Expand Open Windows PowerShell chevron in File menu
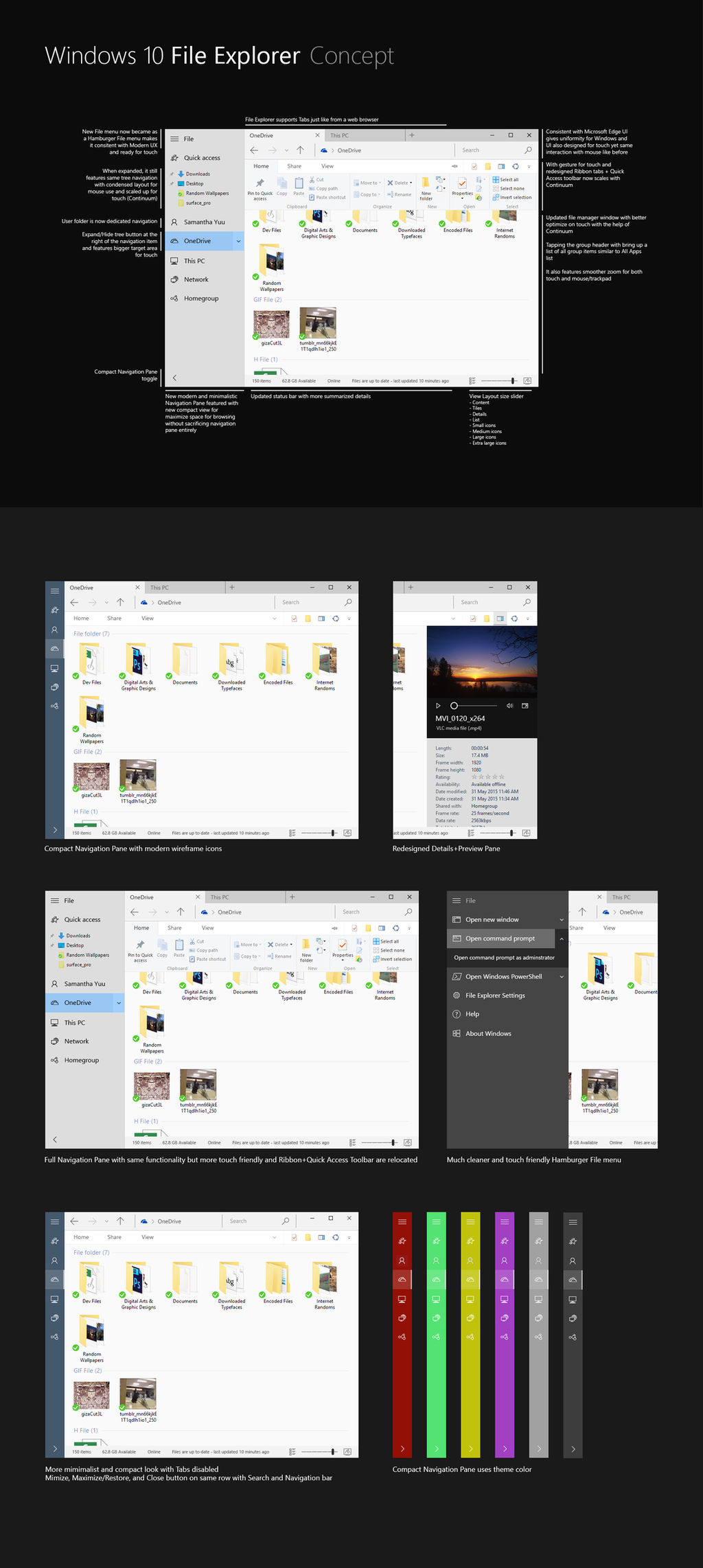The image size is (703, 1568). pyautogui.click(x=562, y=976)
